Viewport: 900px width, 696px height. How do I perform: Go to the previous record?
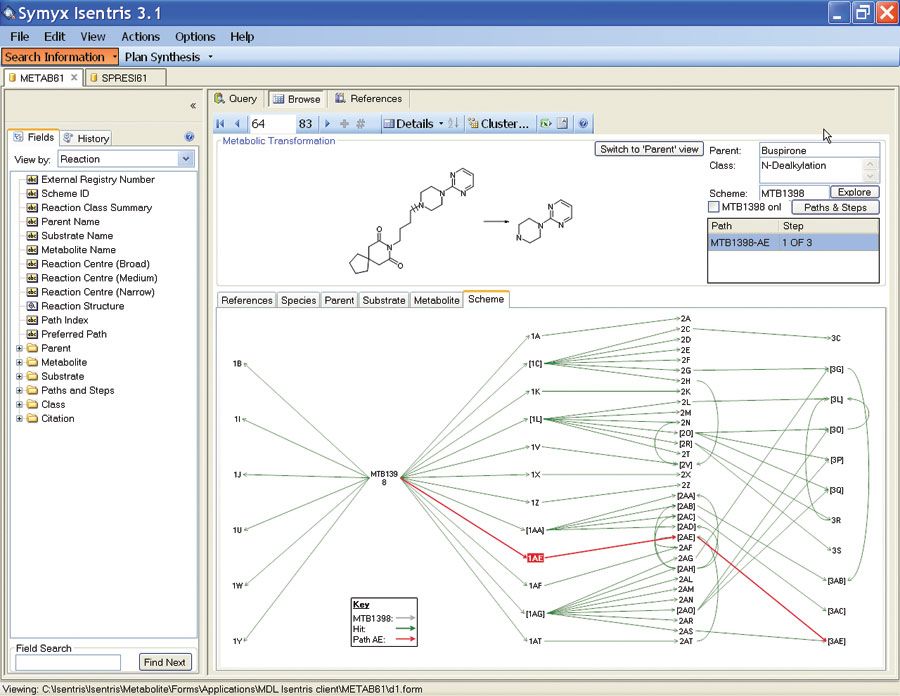coord(237,123)
